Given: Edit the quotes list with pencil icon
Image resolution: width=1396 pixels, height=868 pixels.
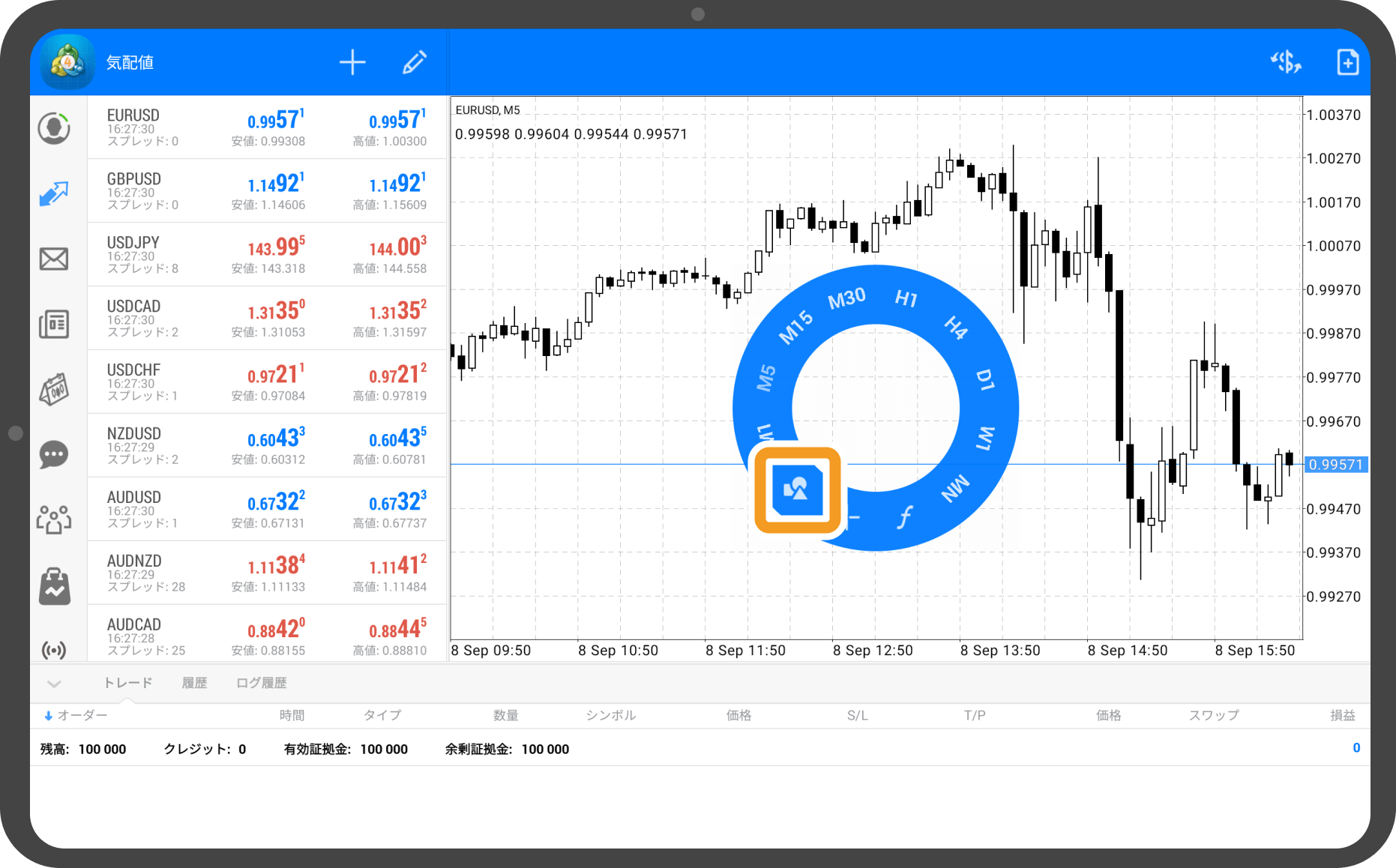Looking at the screenshot, I should [415, 62].
